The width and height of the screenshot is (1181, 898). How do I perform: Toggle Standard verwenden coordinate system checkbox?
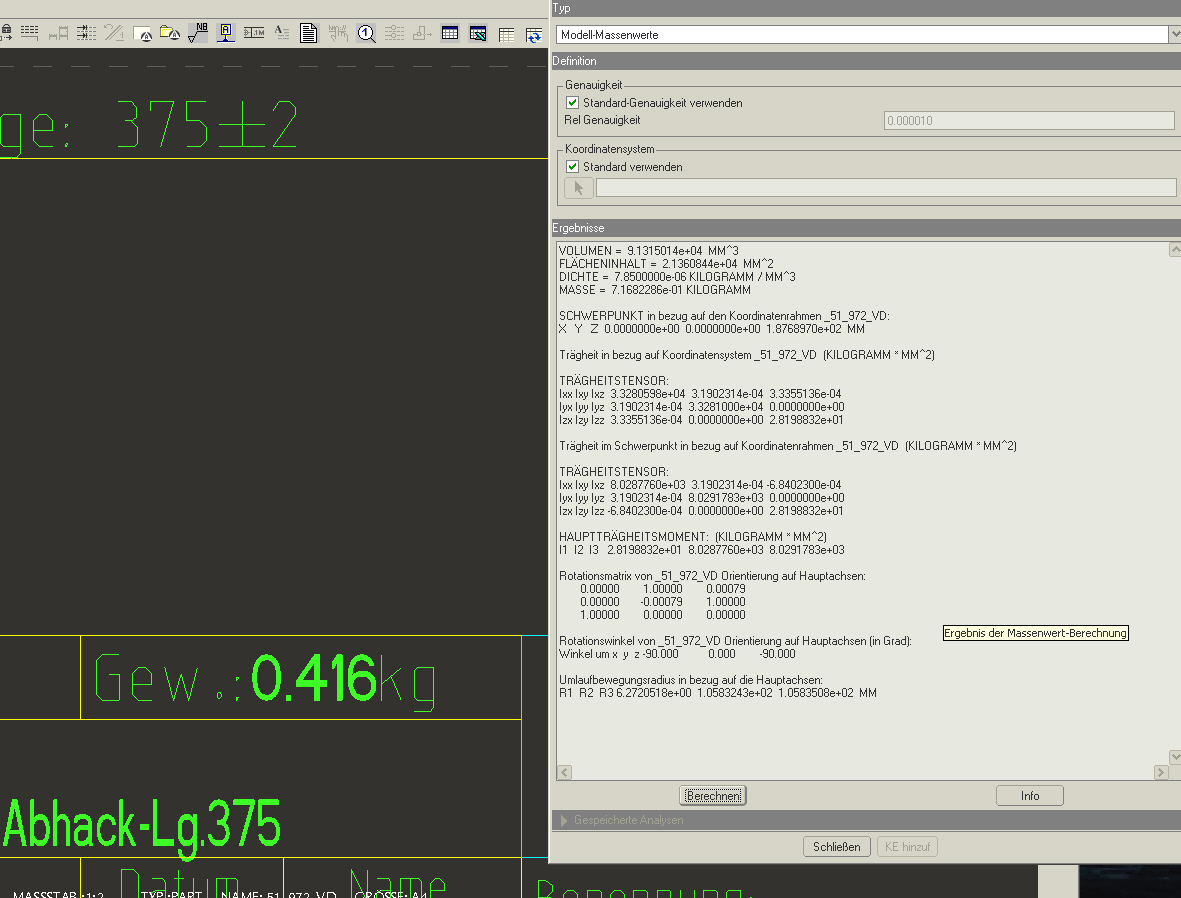click(x=572, y=166)
